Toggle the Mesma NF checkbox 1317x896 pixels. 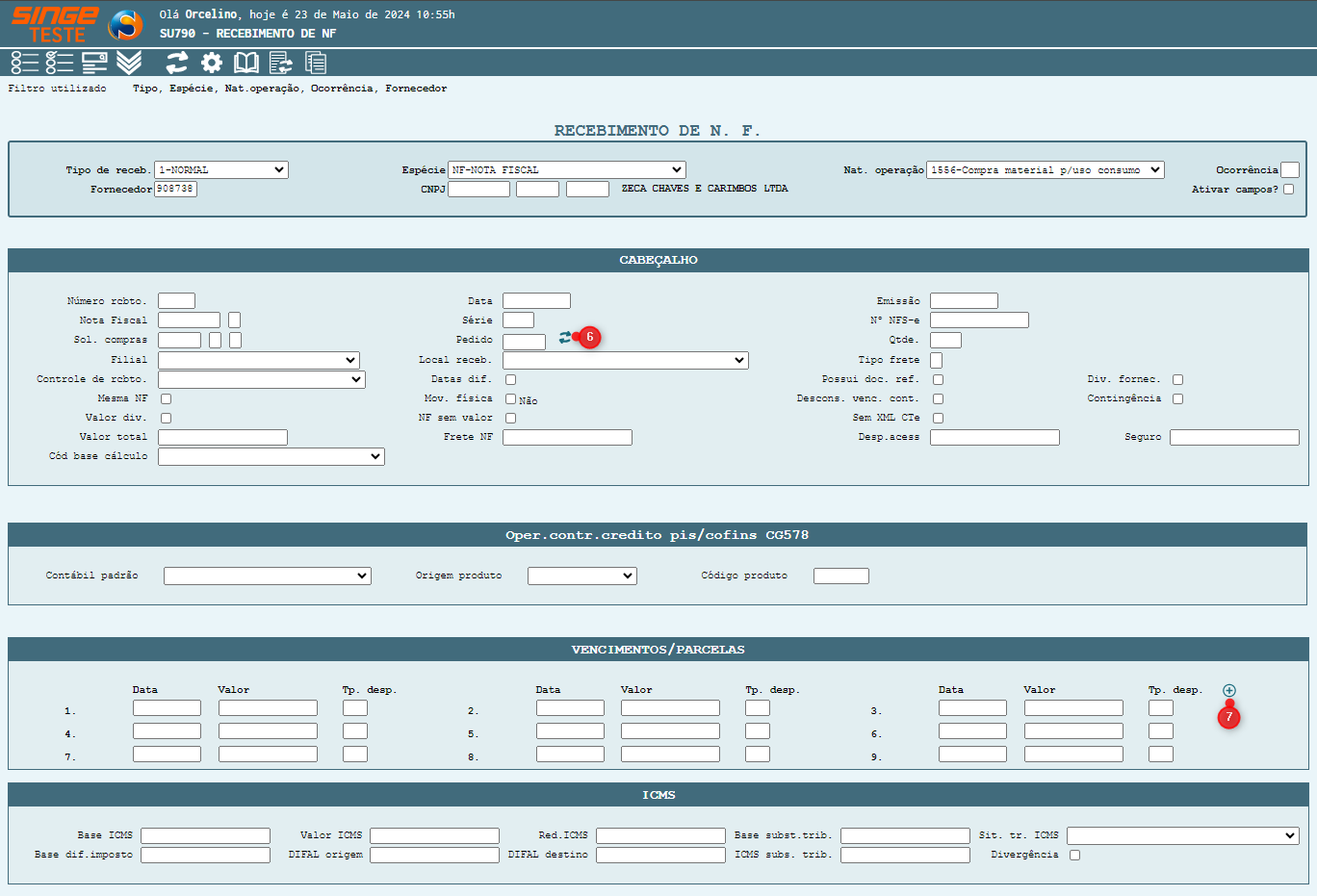point(167,398)
